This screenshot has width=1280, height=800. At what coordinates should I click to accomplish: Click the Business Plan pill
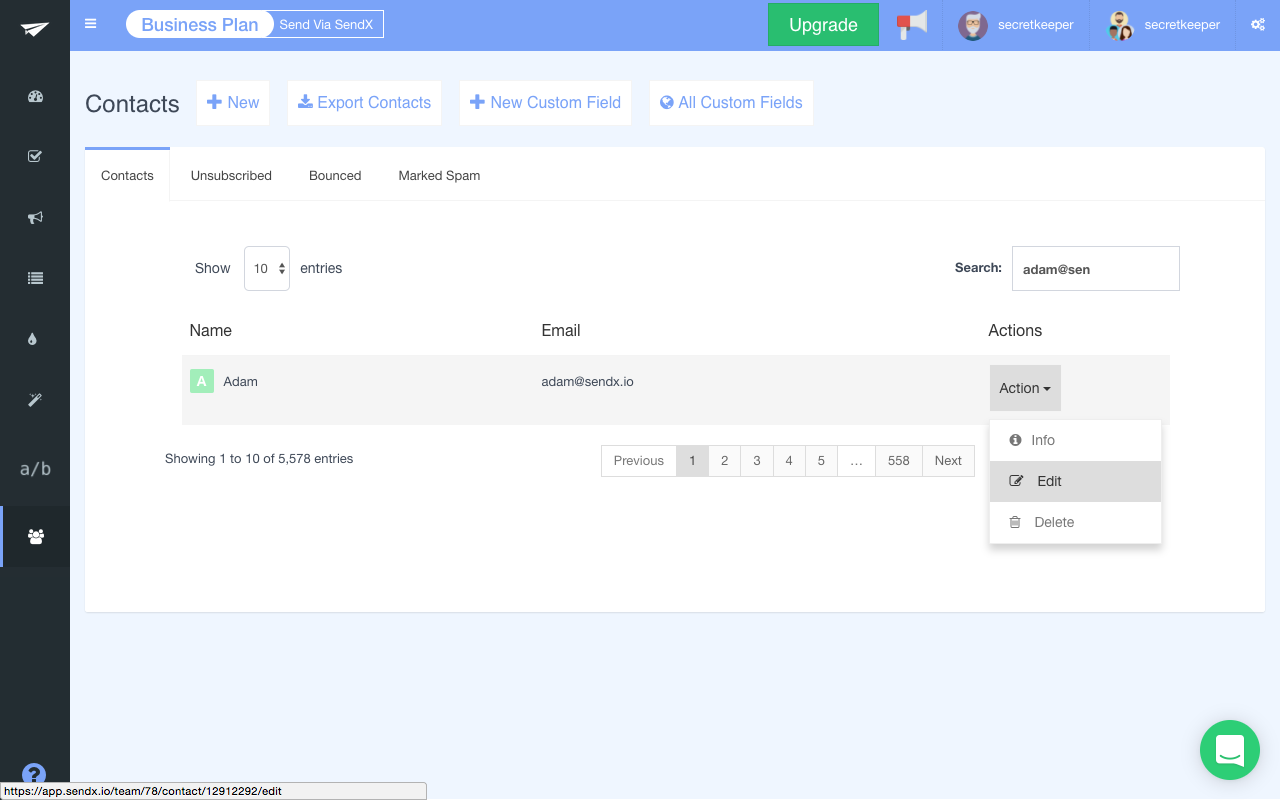point(200,25)
